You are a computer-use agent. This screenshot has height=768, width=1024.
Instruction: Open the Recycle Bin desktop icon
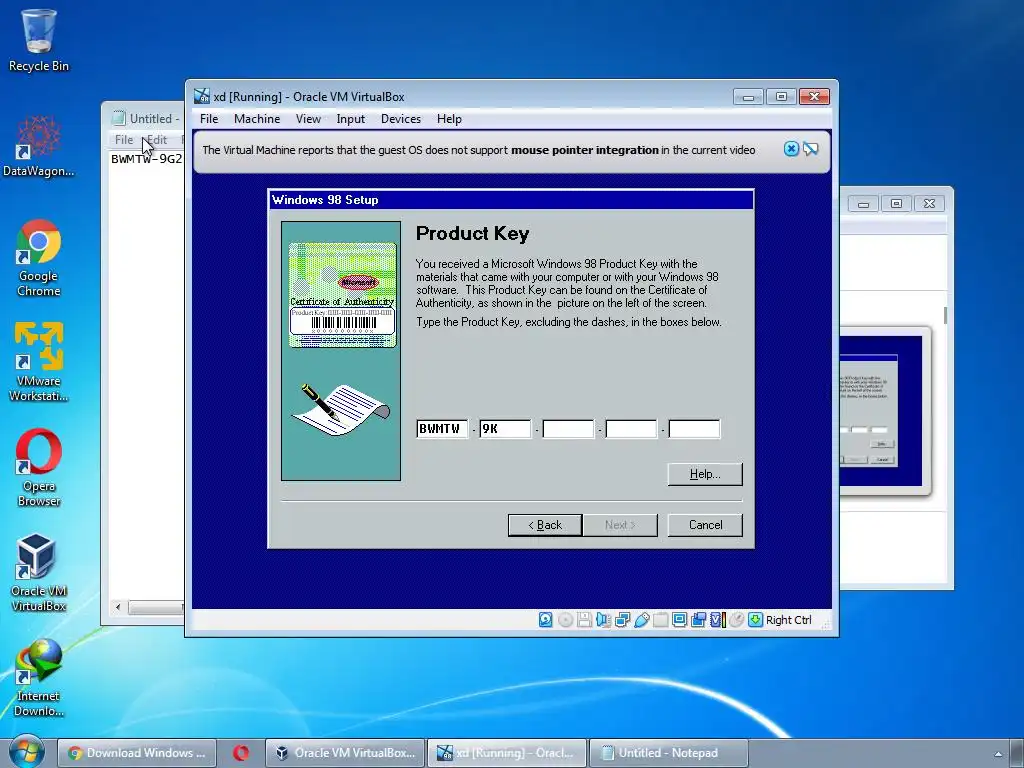(39, 40)
